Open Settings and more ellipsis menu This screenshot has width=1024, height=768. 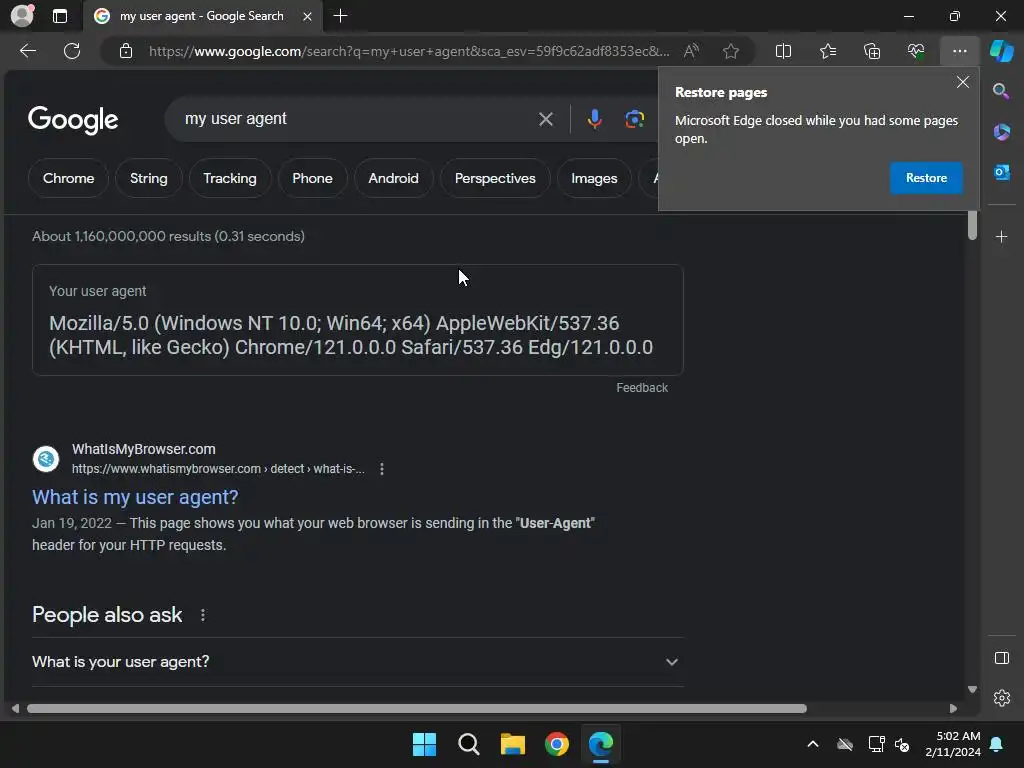959,51
